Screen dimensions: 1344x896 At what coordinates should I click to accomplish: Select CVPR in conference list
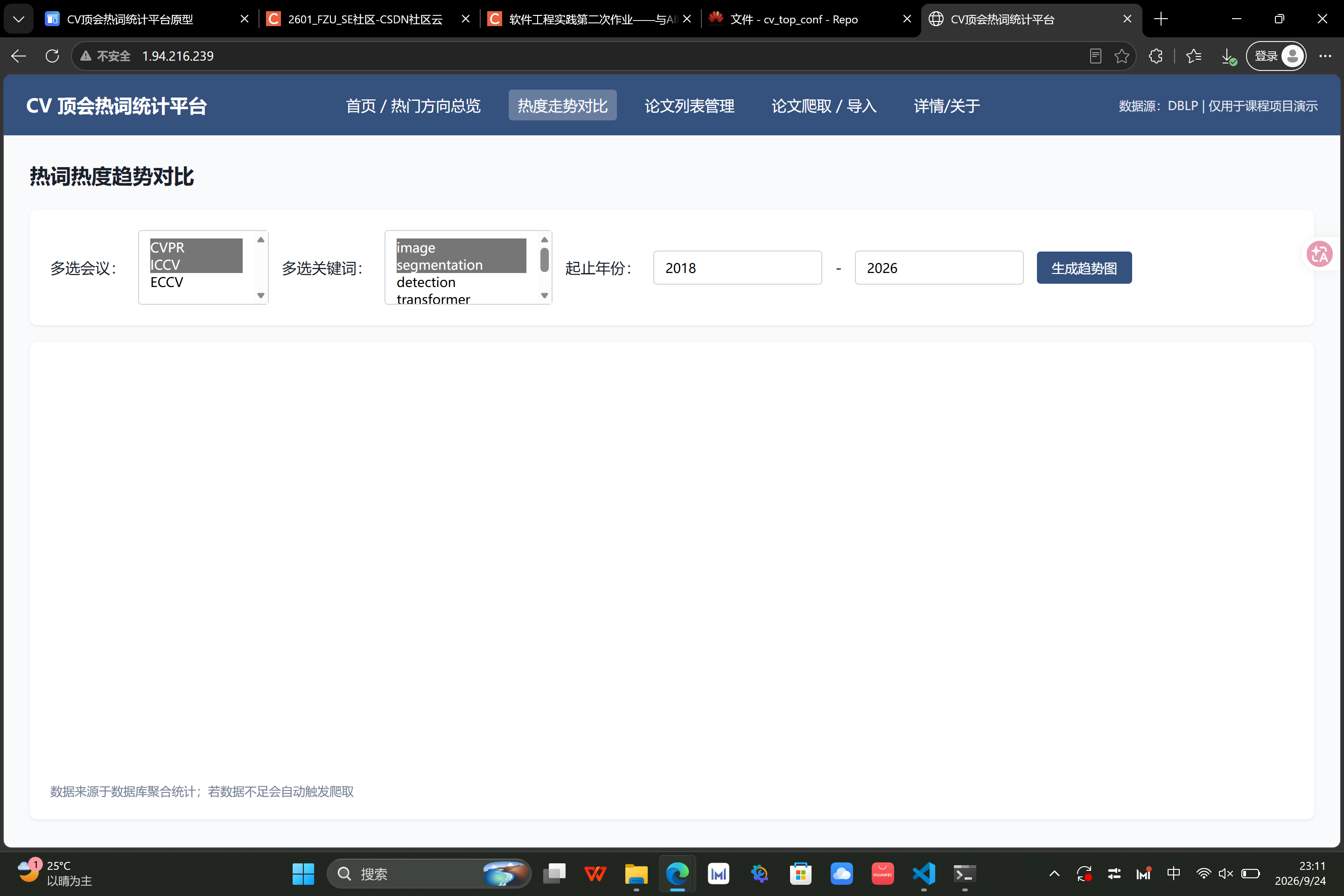pyautogui.click(x=196, y=247)
